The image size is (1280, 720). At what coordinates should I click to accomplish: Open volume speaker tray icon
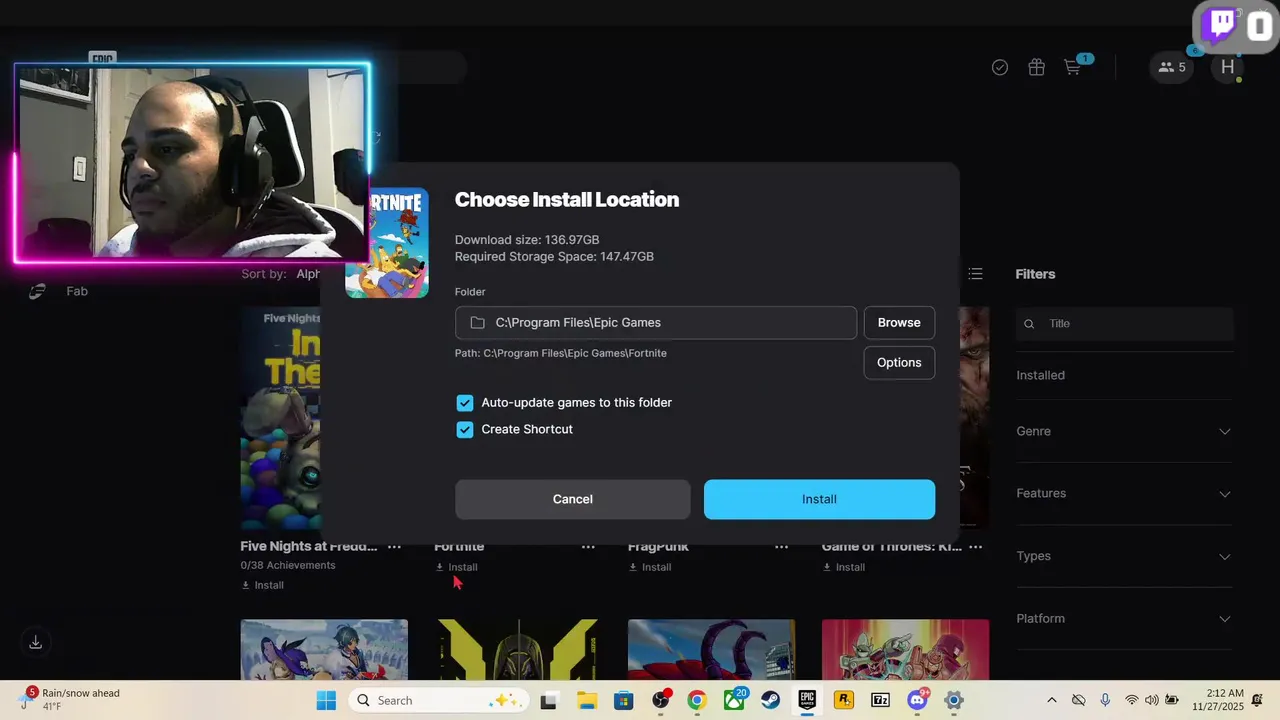pyautogui.click(x=1152, y=701)
